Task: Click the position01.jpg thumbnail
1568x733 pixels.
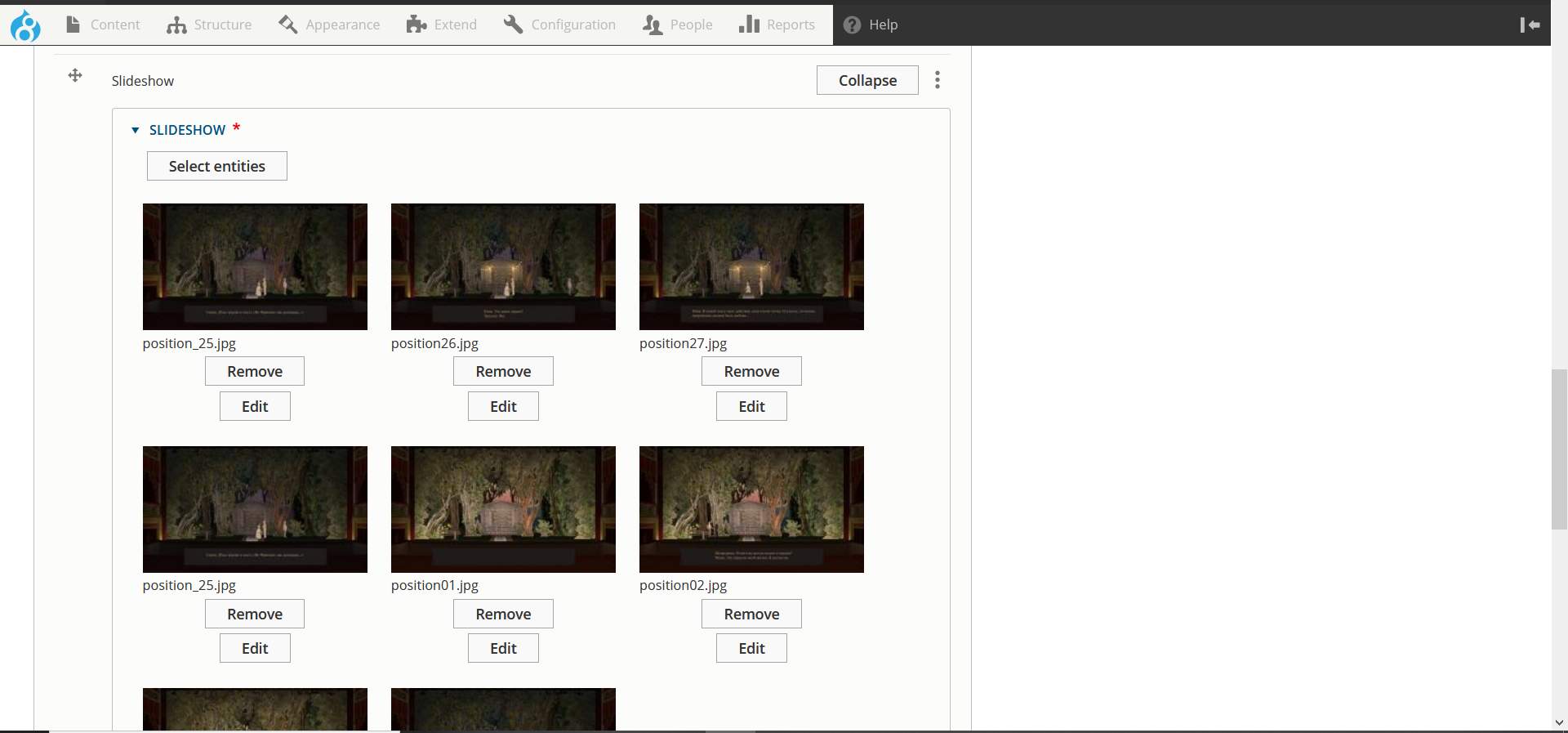Action: (x=503, y=509)
